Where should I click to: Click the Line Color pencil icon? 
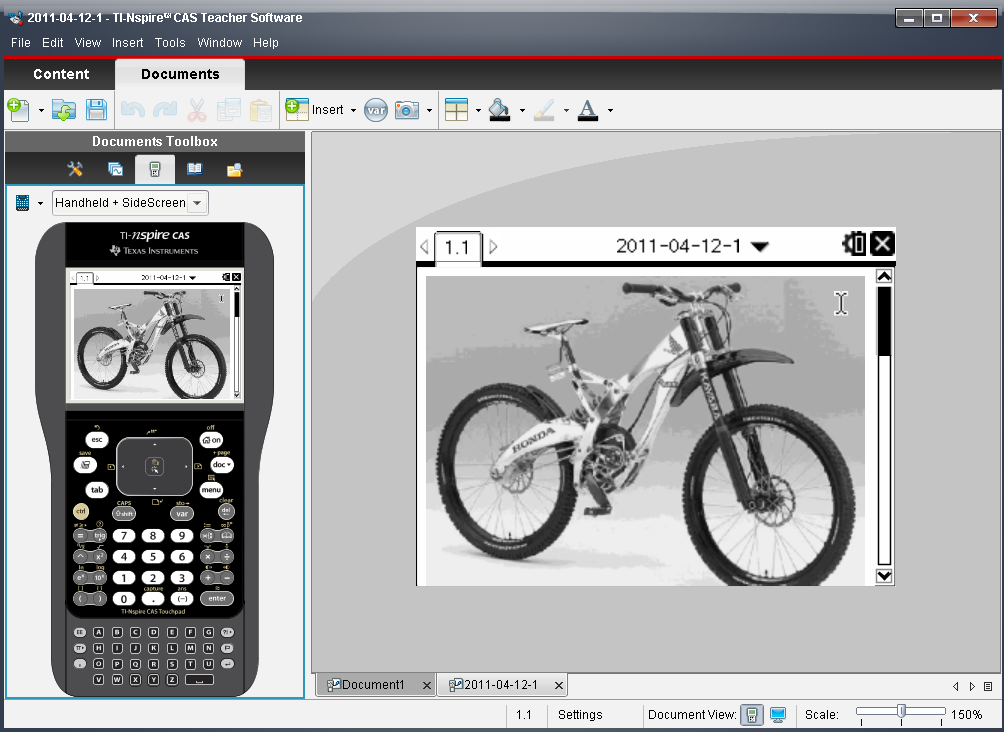544,110
